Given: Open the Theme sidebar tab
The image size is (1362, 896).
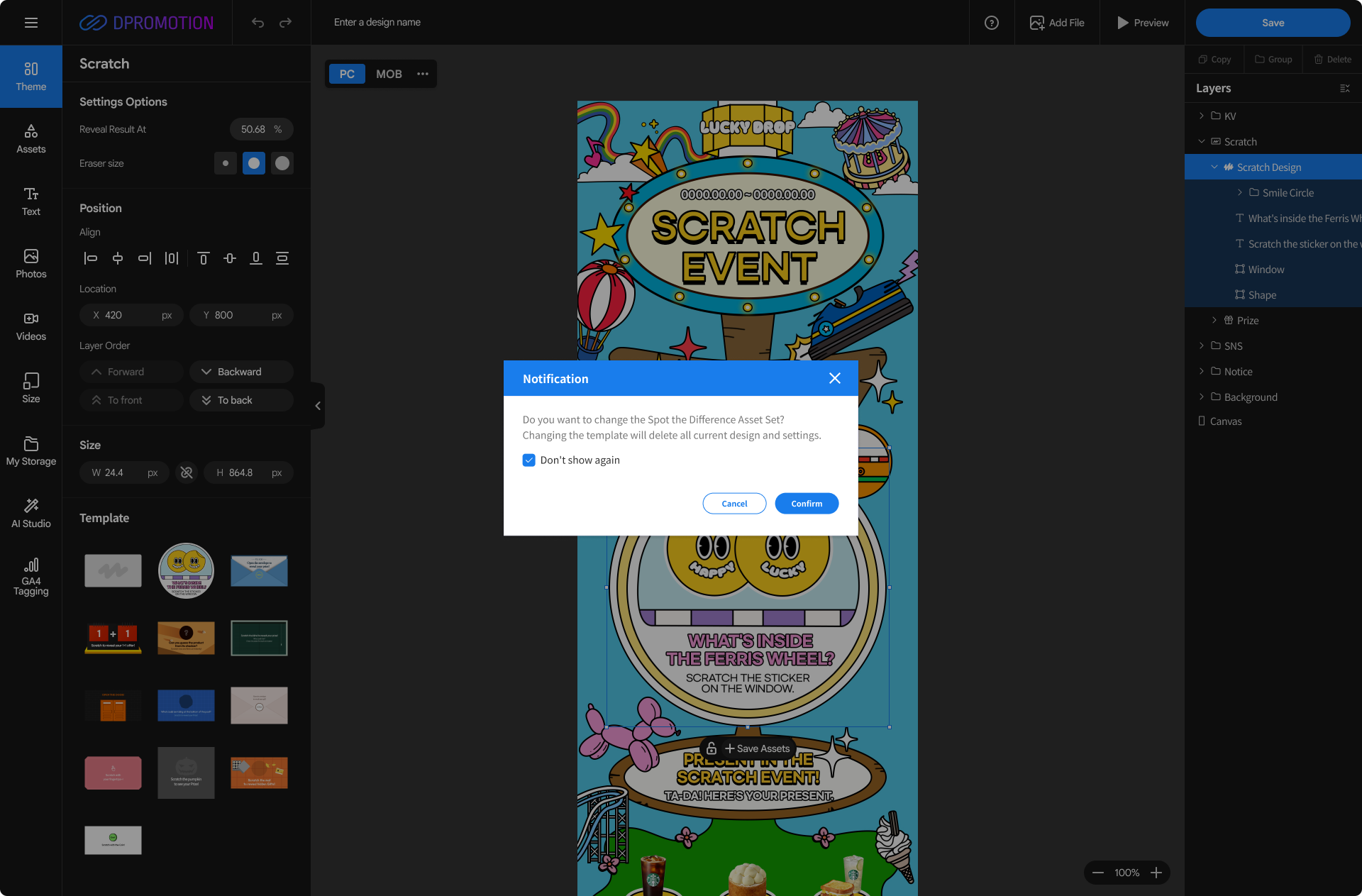Looking at the screenshot, I should coord(31,77).
